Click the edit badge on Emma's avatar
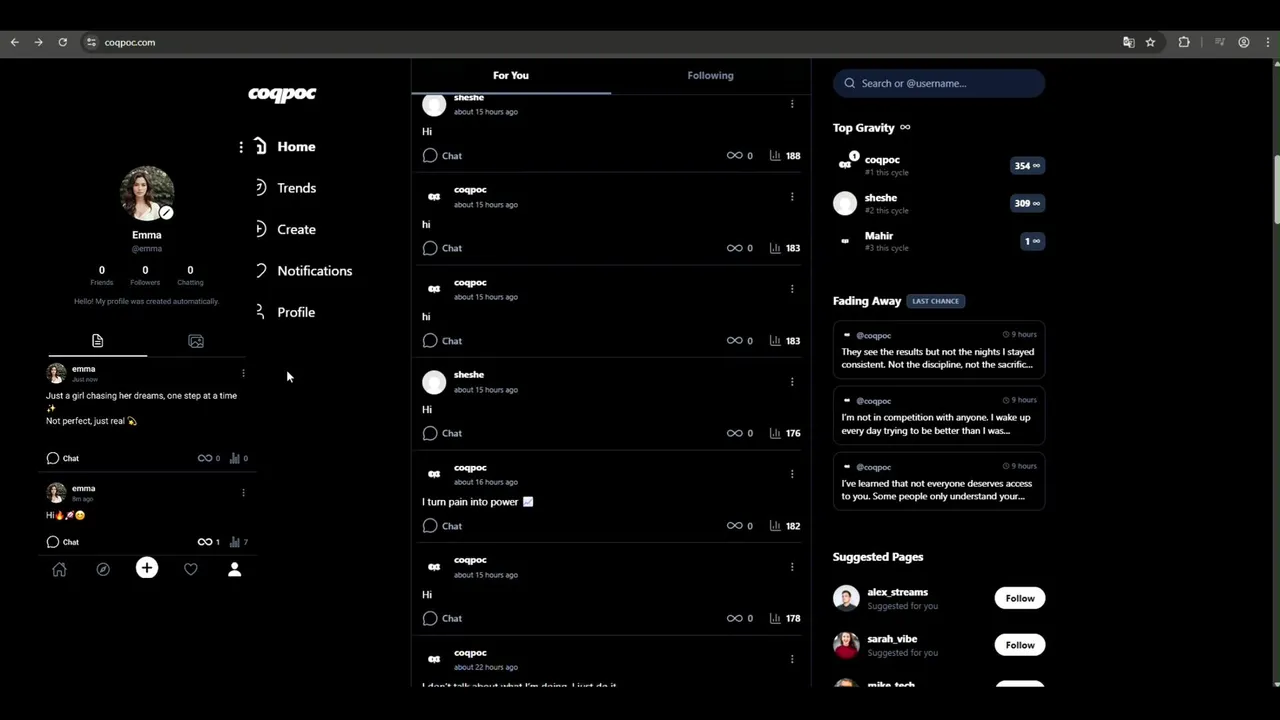This screenshot has width=1280, height=720. pos(166,212)
